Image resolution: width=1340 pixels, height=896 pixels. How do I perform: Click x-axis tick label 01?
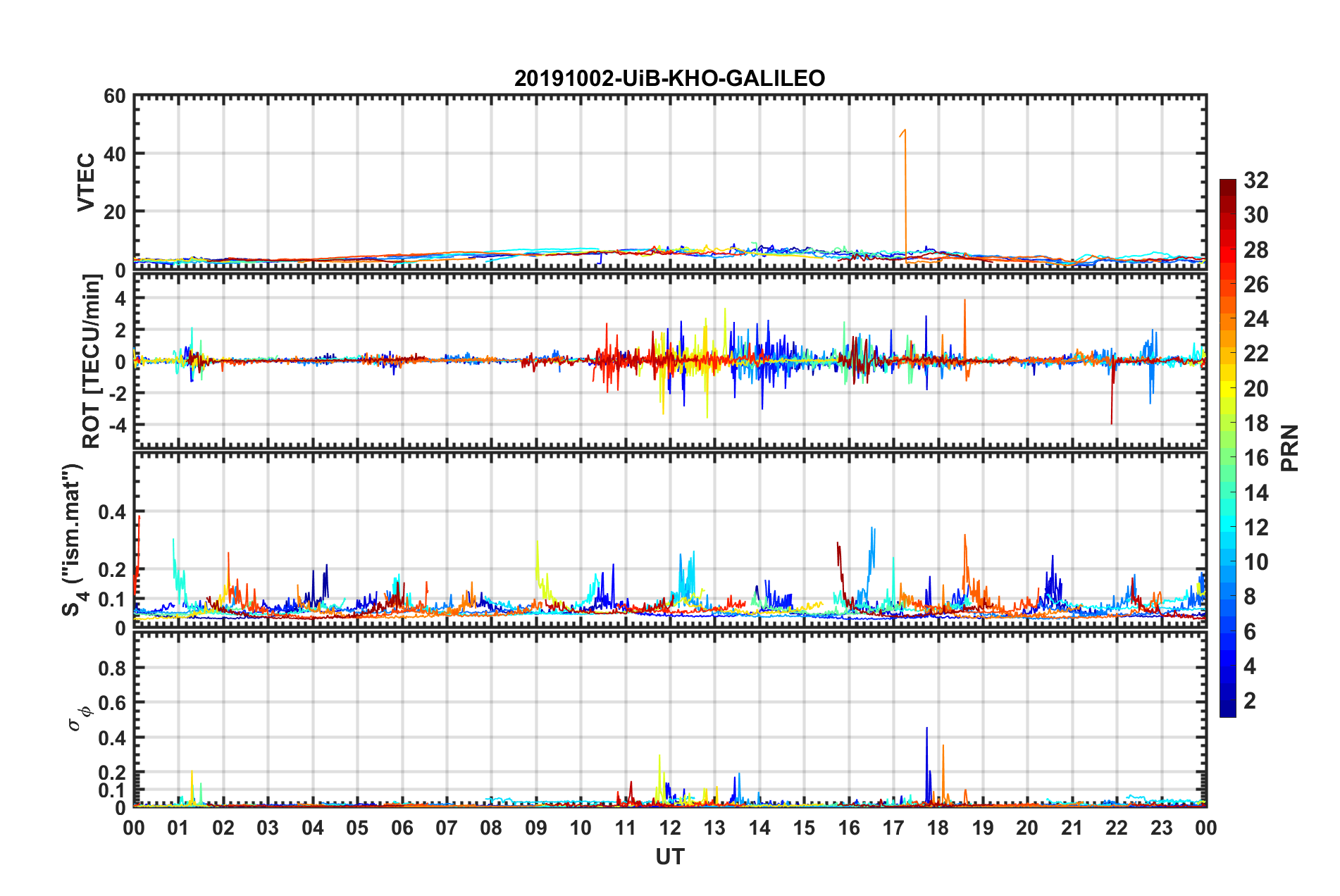(x=179, y=828)
